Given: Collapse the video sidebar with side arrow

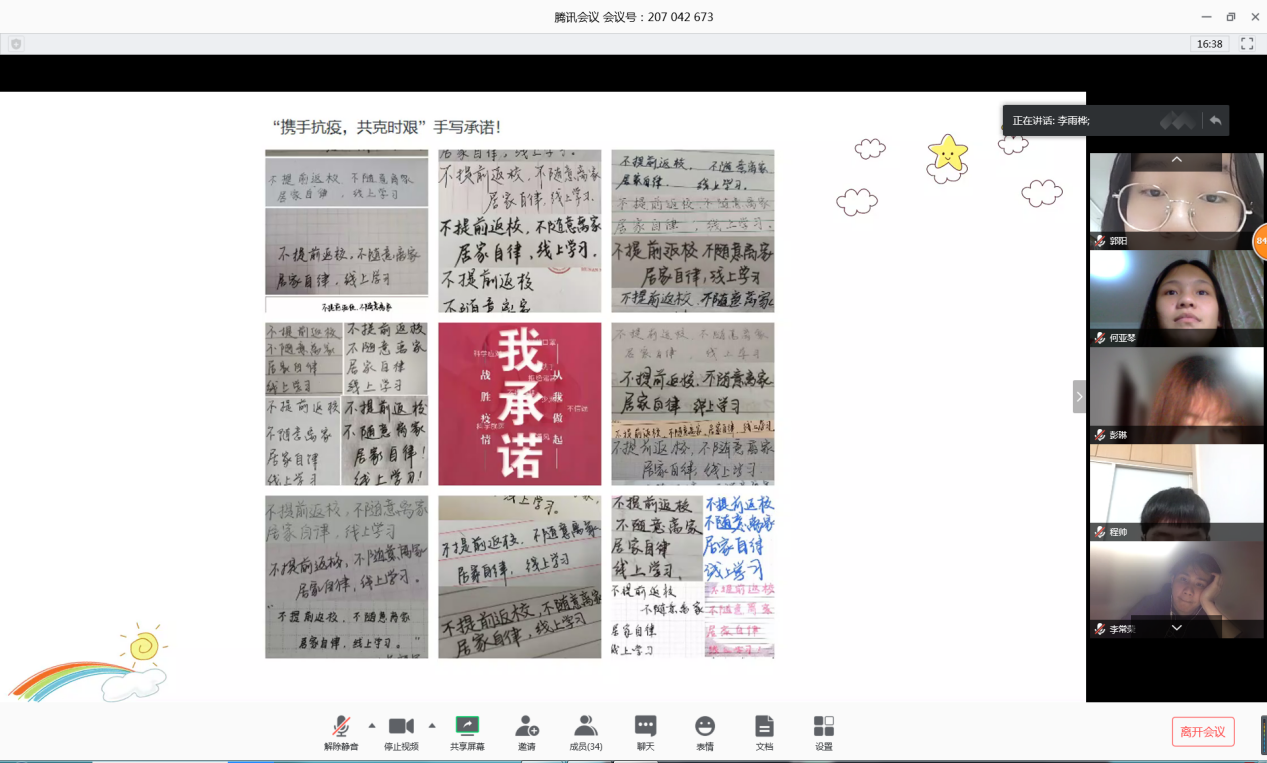Looking at the screenshot, I should (x=1079, y=397).
